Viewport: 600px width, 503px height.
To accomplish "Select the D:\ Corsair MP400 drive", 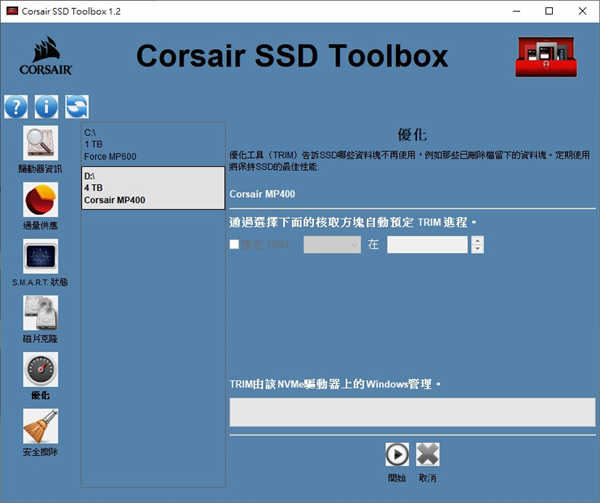I will coord(153,188).
